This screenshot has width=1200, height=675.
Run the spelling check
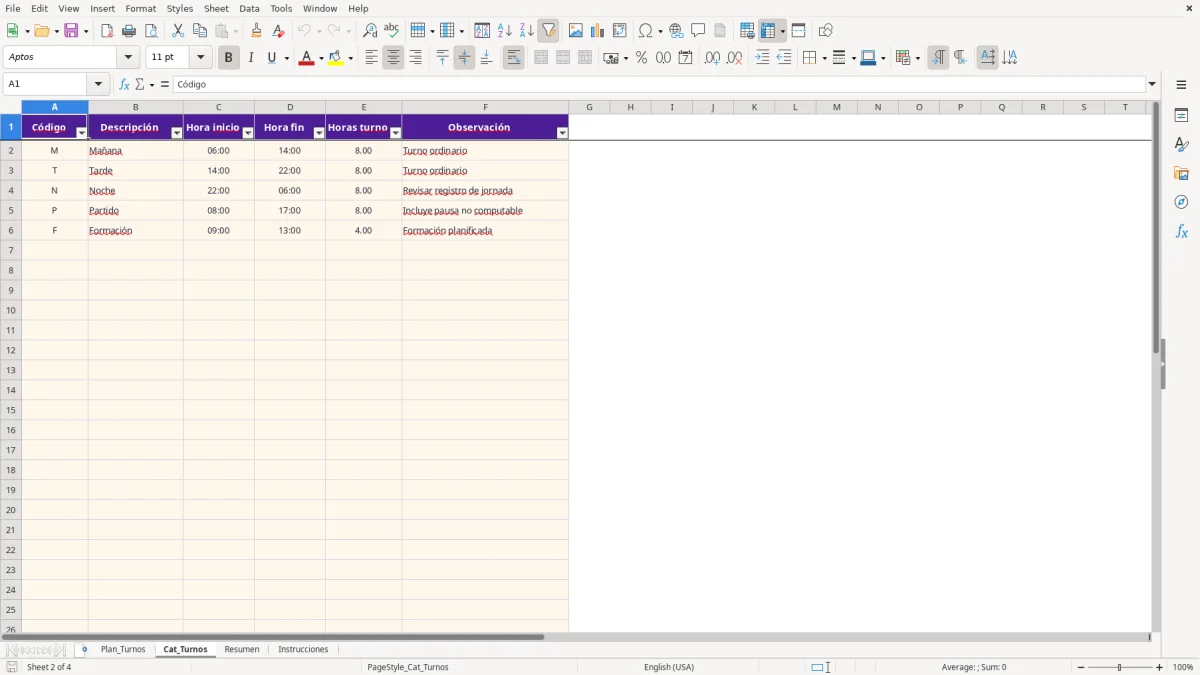[x=392, y=31]
